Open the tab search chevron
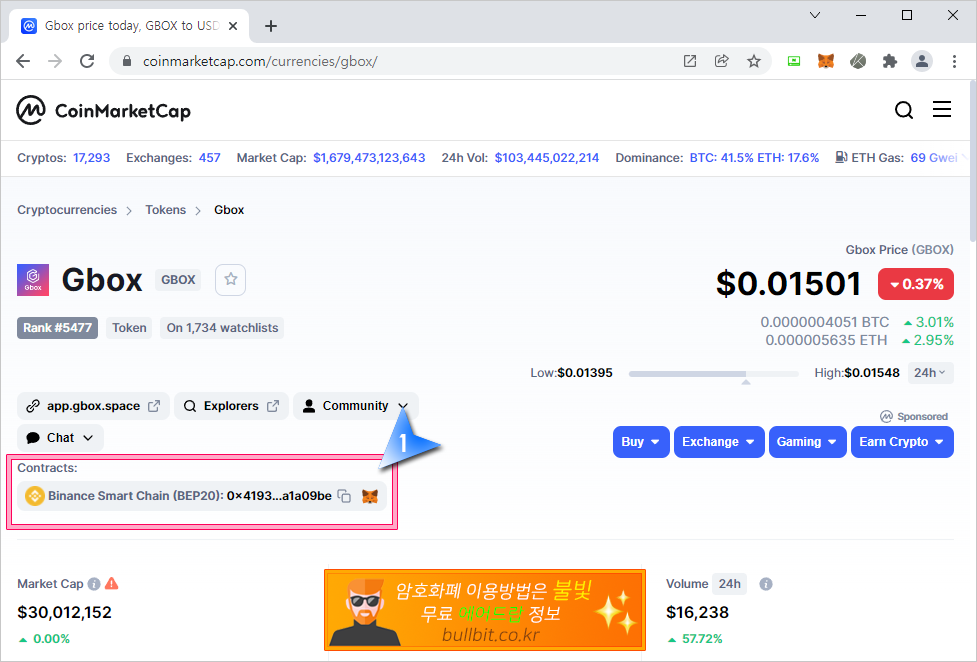Image resolution: width=977 pixels, height=662 pixels. pyautogui.click(x=815, y=15)
